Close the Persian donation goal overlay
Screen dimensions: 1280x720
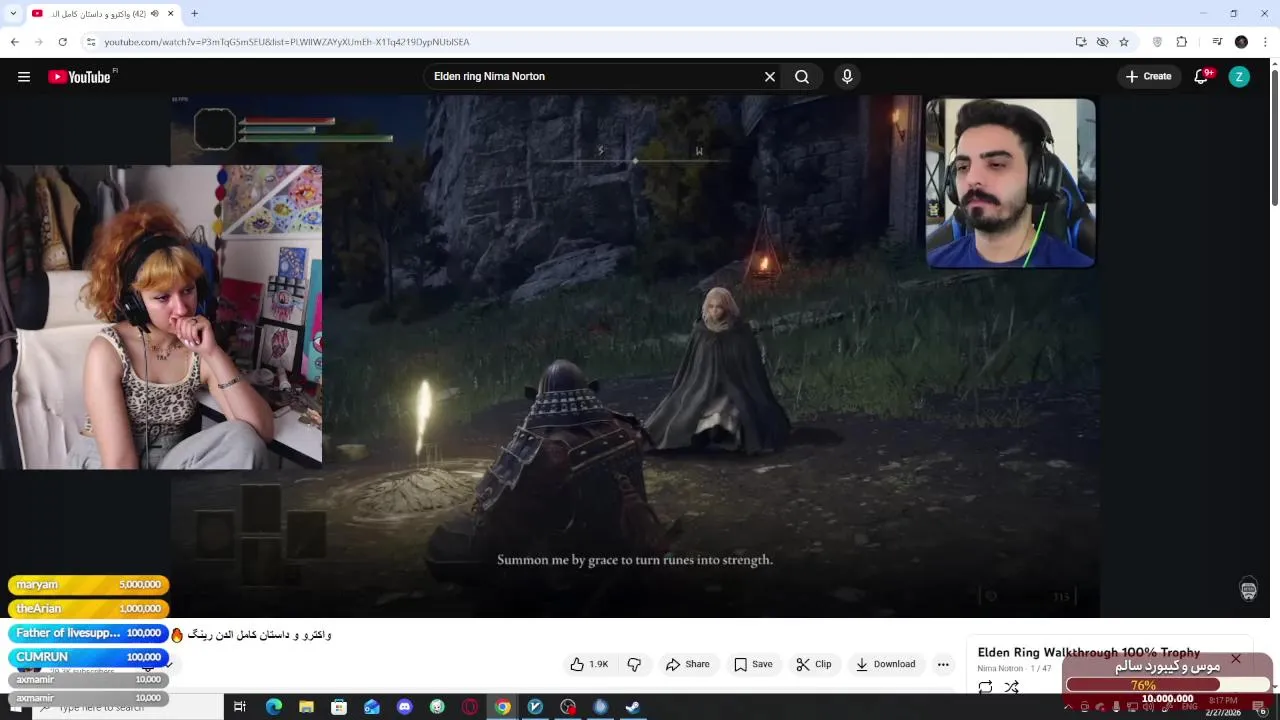click(x=1236, y=659)
